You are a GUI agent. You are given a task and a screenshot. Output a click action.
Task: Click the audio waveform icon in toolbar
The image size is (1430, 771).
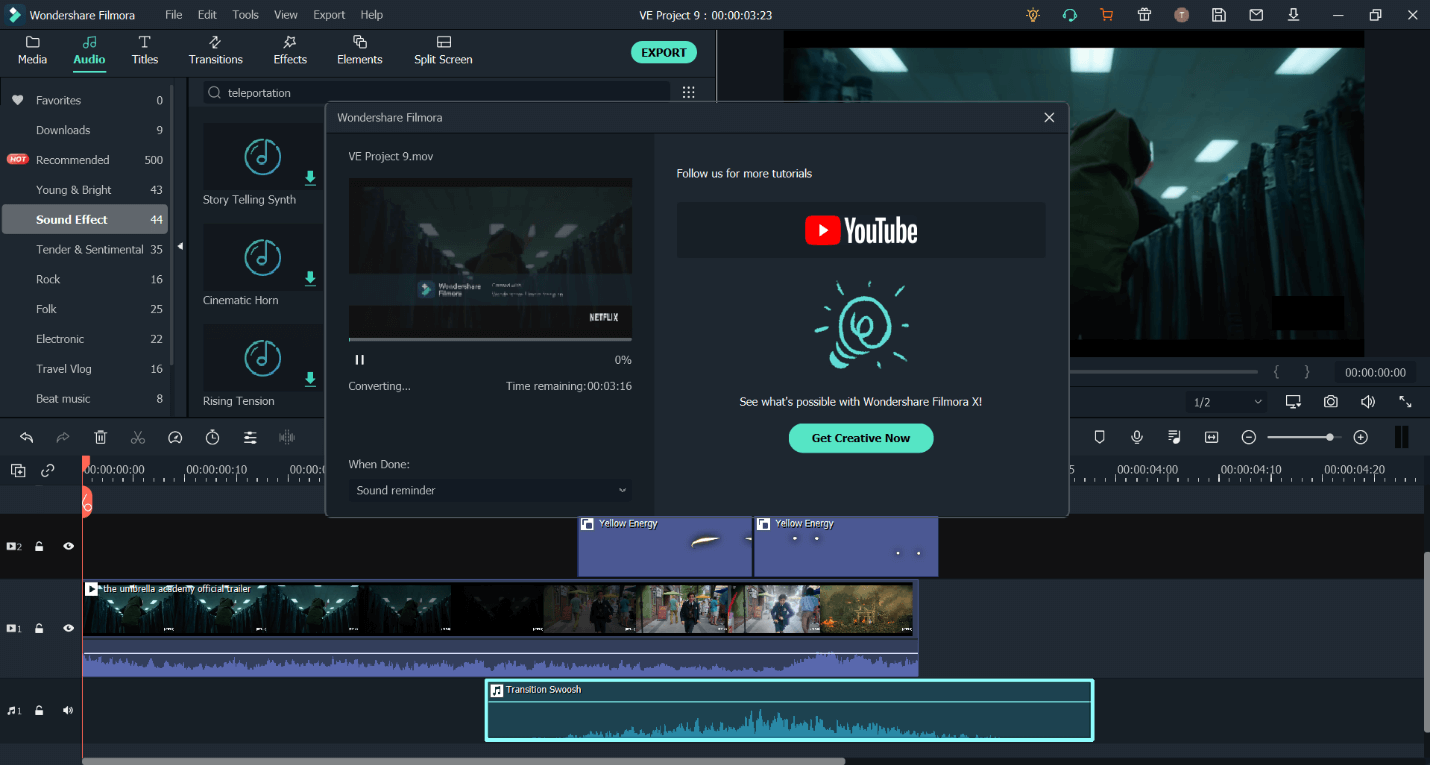click(287, 437)
